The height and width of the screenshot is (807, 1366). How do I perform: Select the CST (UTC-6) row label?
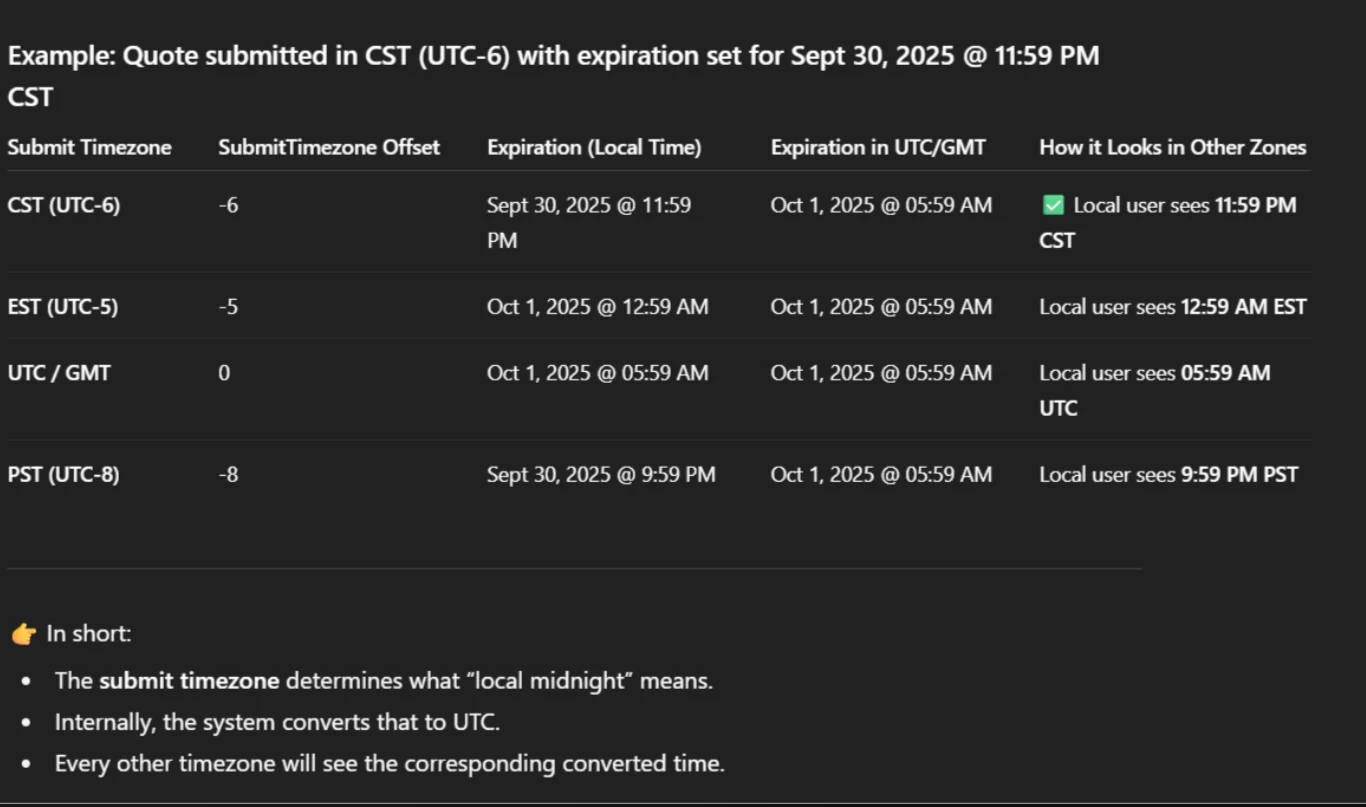point(63,205)
